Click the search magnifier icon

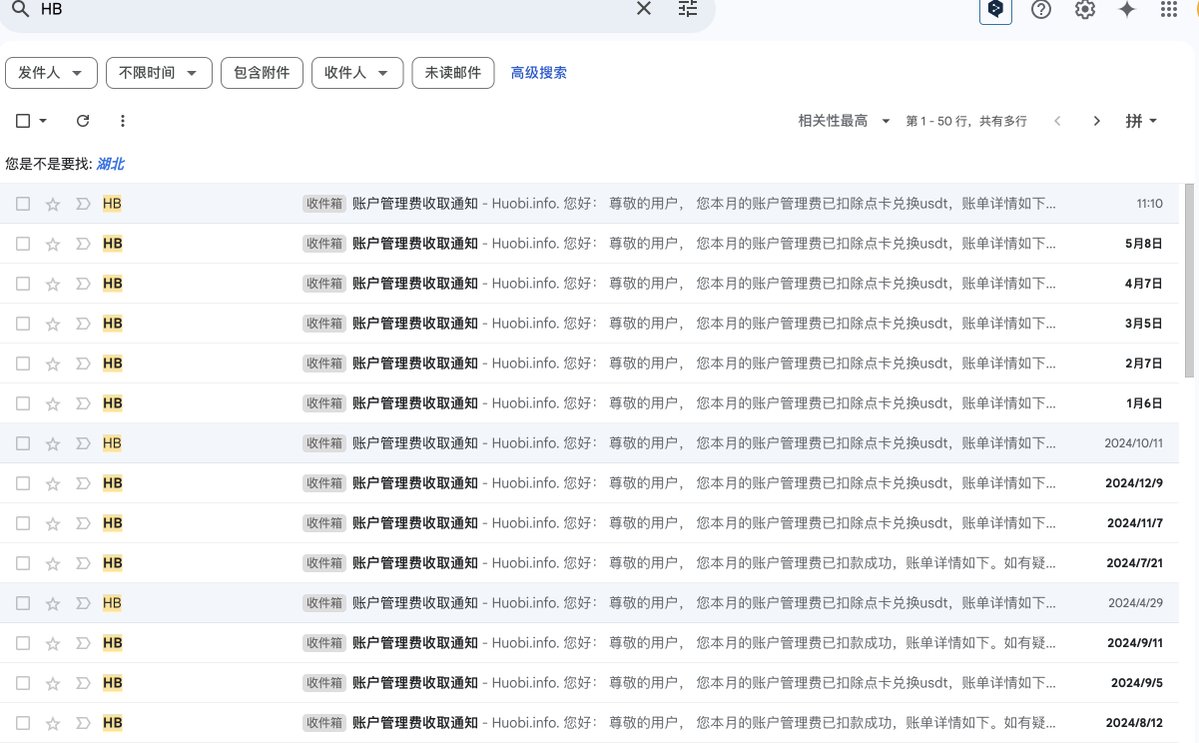coord(21,9)
